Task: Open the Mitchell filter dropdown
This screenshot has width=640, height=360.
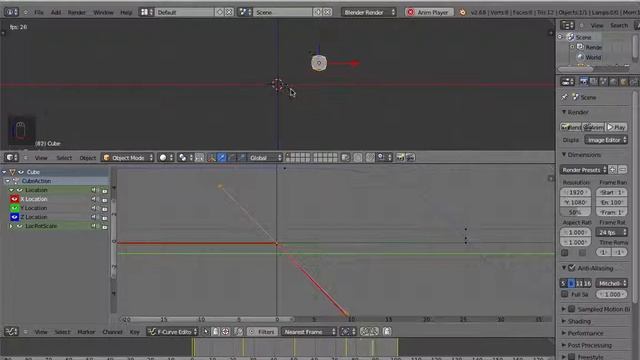Action: tap(611, 283)
